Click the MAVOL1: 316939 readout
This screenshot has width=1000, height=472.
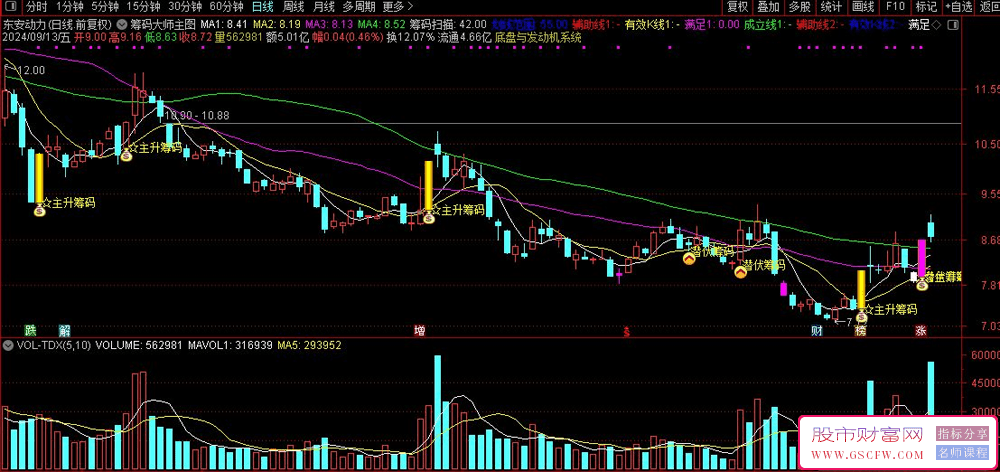click(230, 344)
